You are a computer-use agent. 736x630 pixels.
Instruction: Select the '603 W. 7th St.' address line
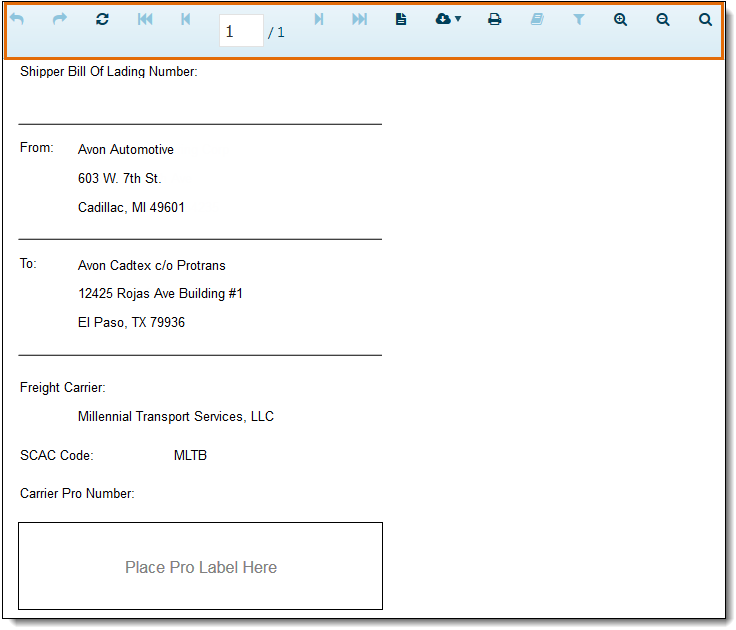click(120, 178)
